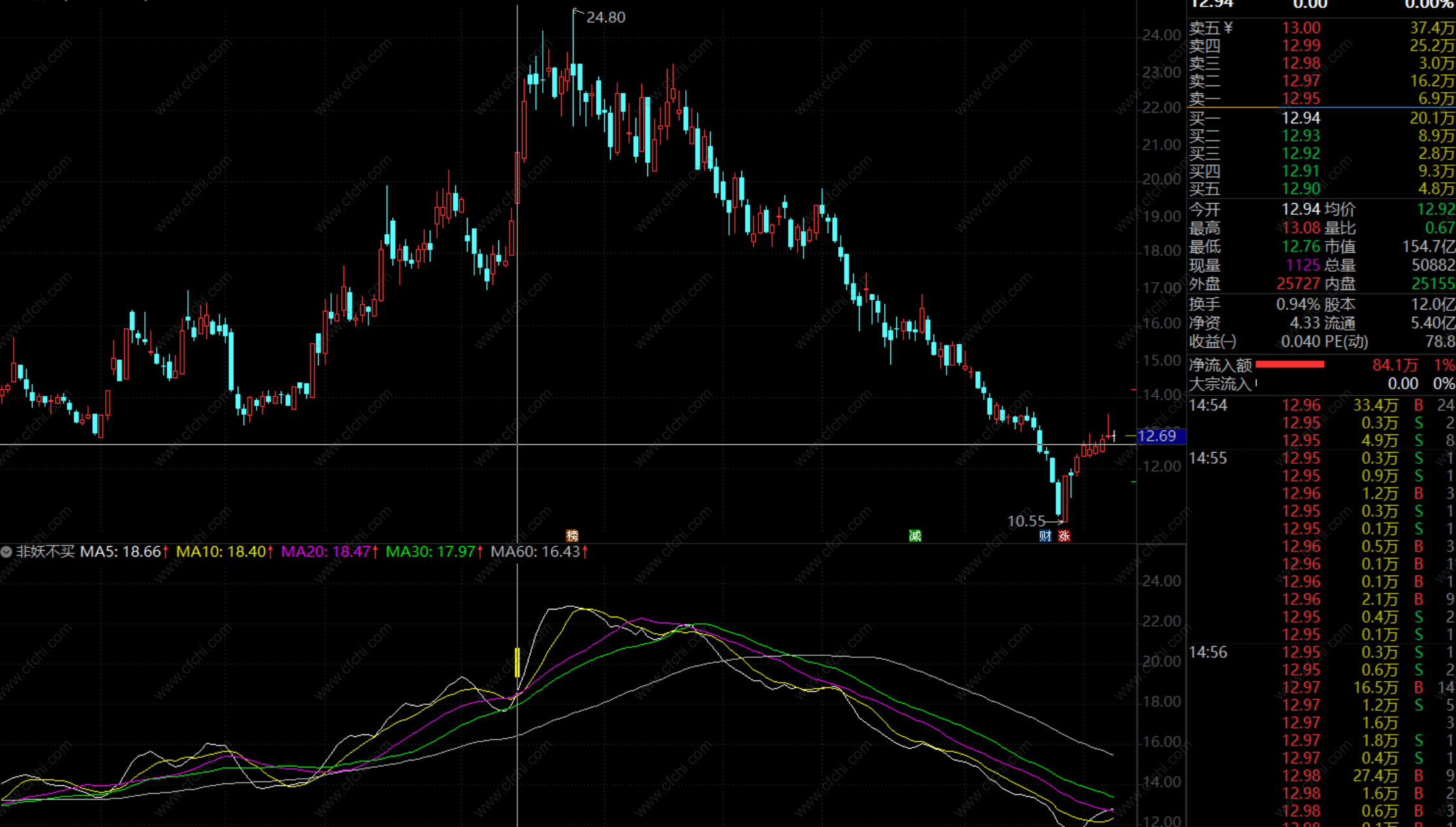Click the red 涨 event marker

[1064, 536]
